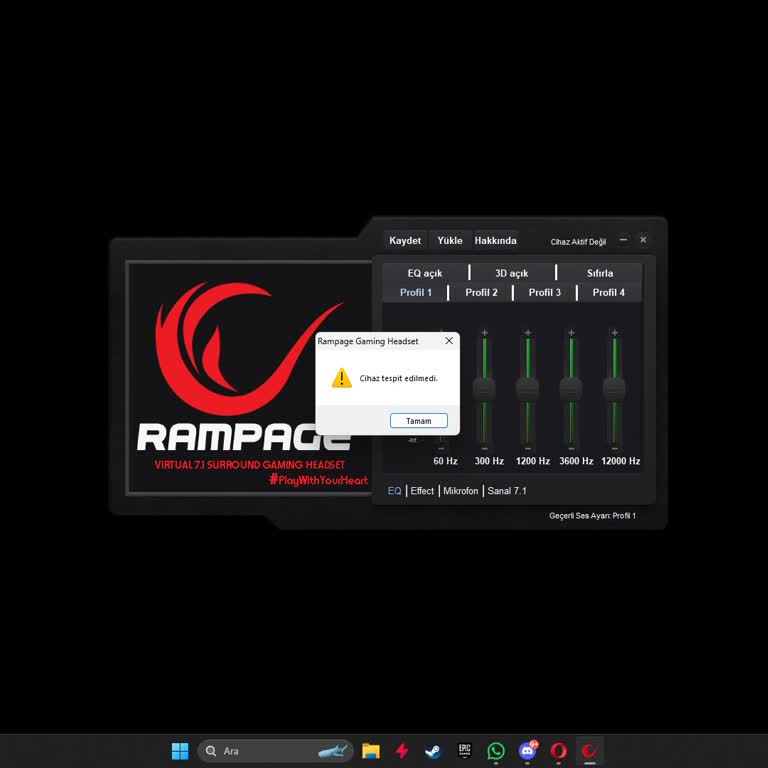
Task: Open WhatsApp from the taskbar
Action: [x=496, y=750]
